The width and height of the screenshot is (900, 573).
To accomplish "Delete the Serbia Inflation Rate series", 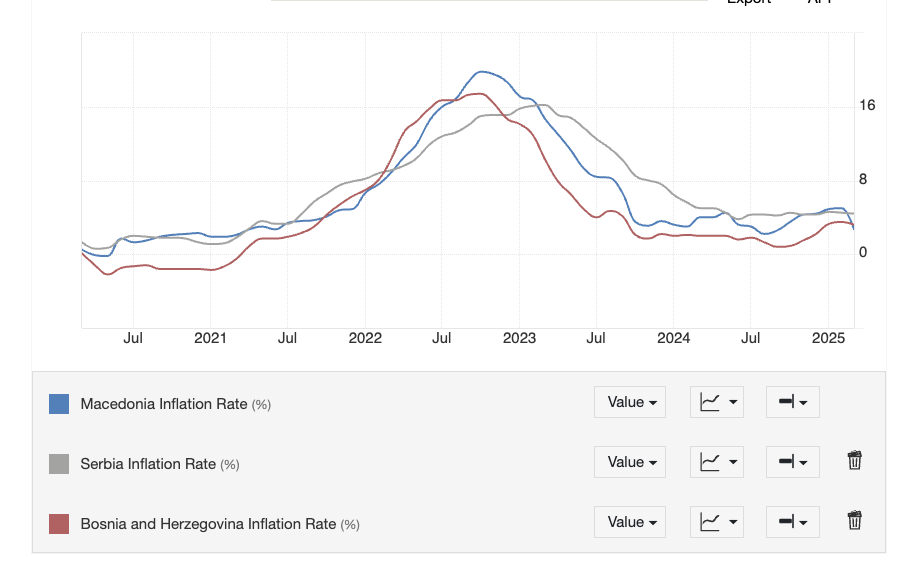I will point(854,461).
